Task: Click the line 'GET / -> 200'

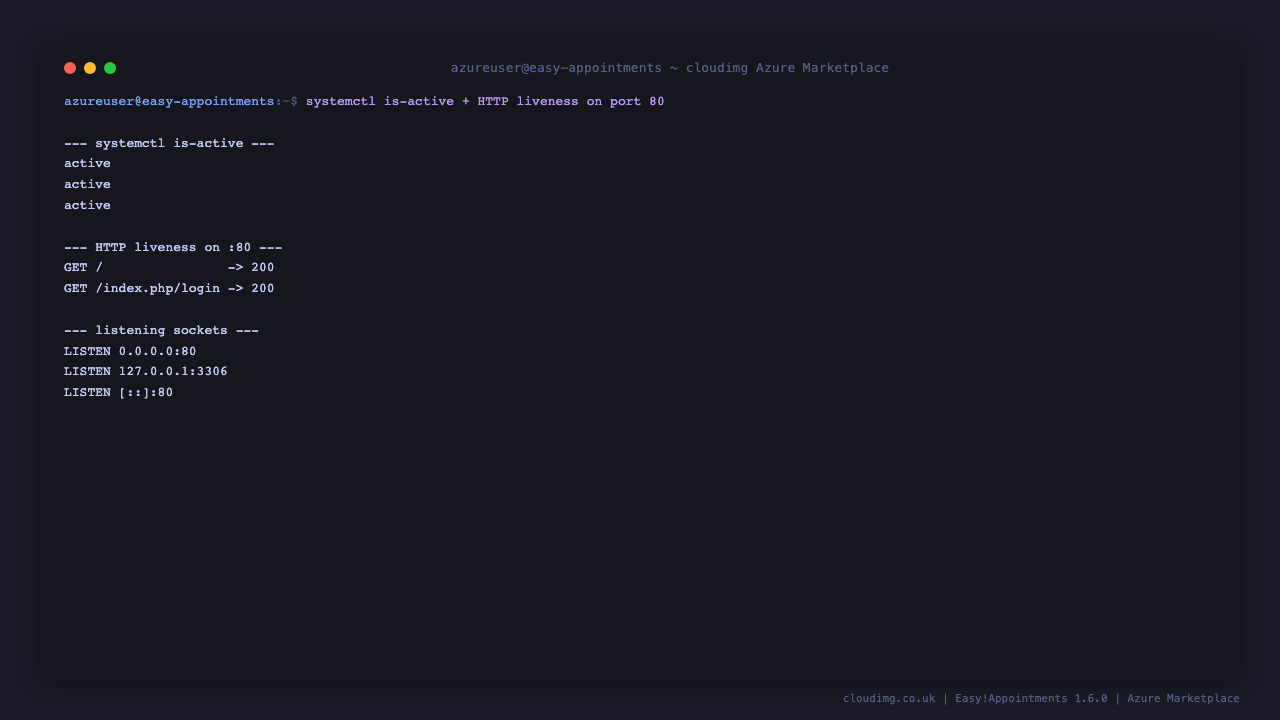Action: [169, 267]
